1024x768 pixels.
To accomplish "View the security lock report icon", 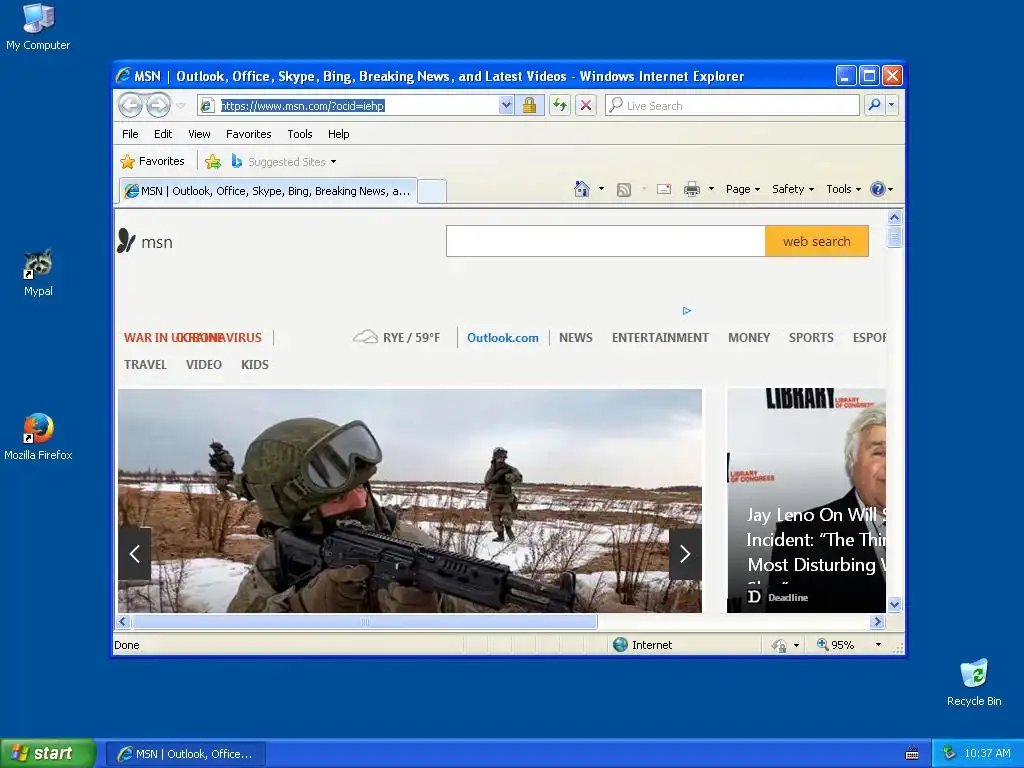I will 530,105.
